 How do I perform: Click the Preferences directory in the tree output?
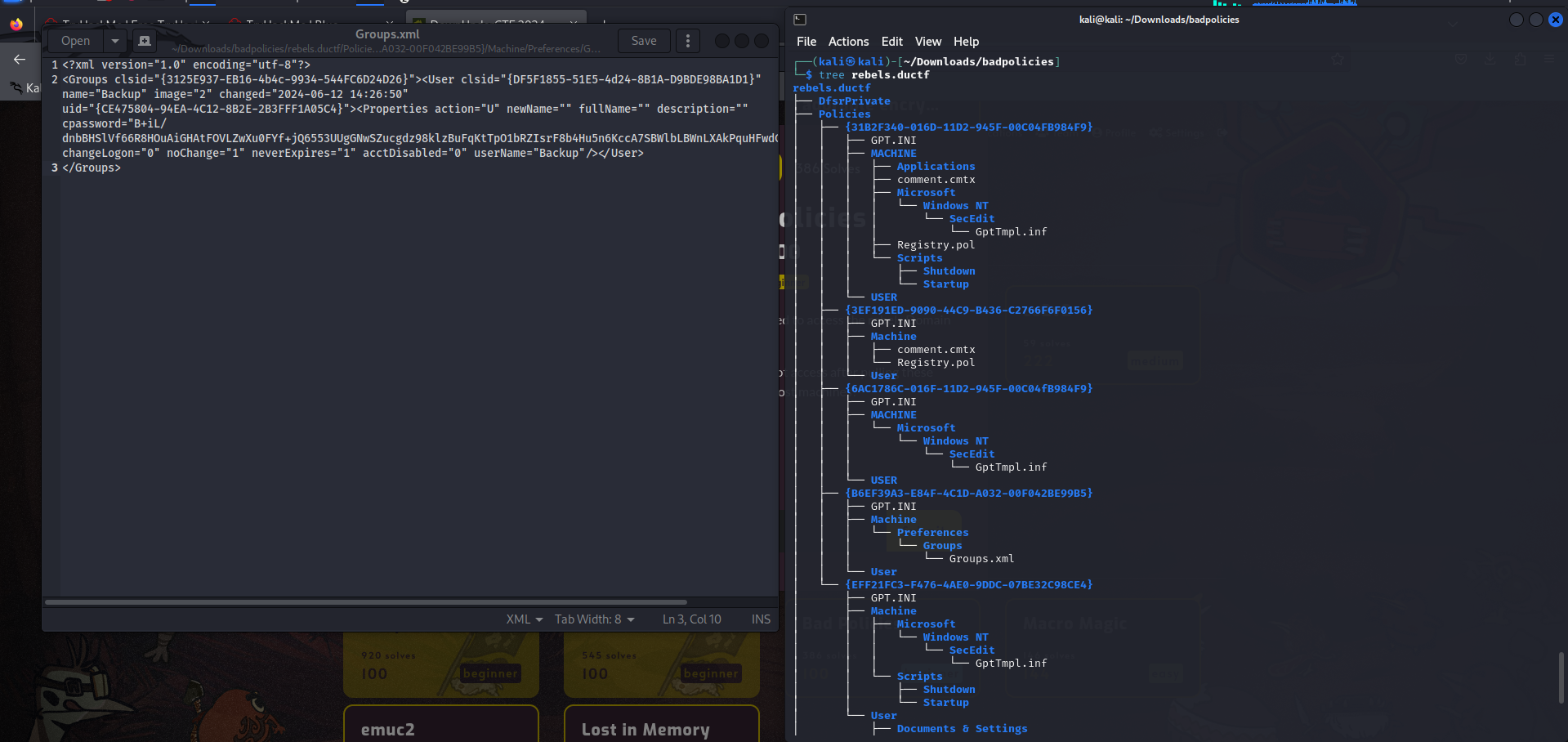[933, 532]
